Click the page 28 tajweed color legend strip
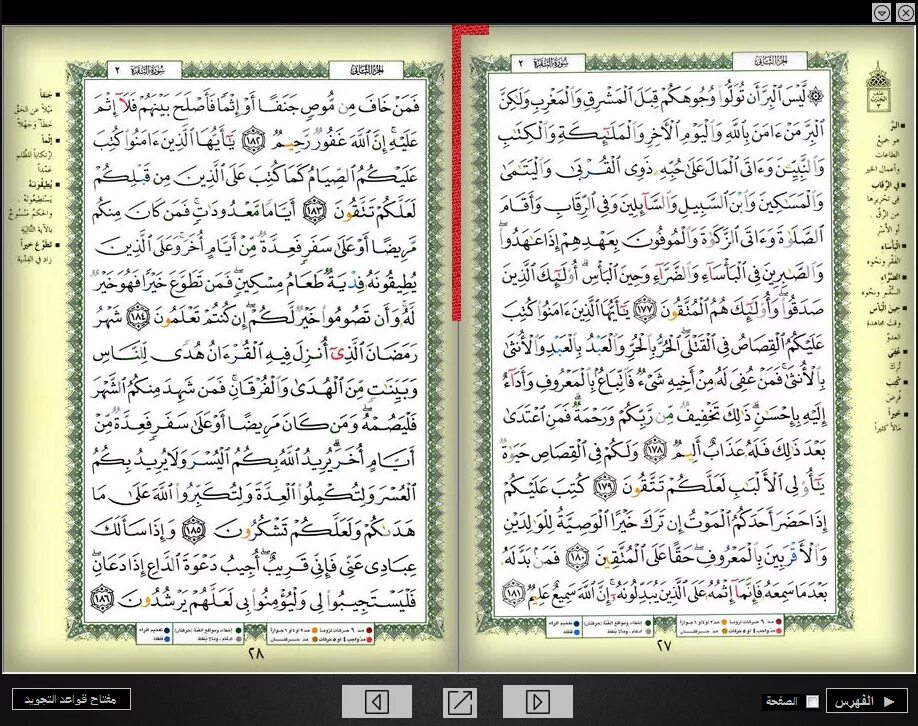 (255, 635)
